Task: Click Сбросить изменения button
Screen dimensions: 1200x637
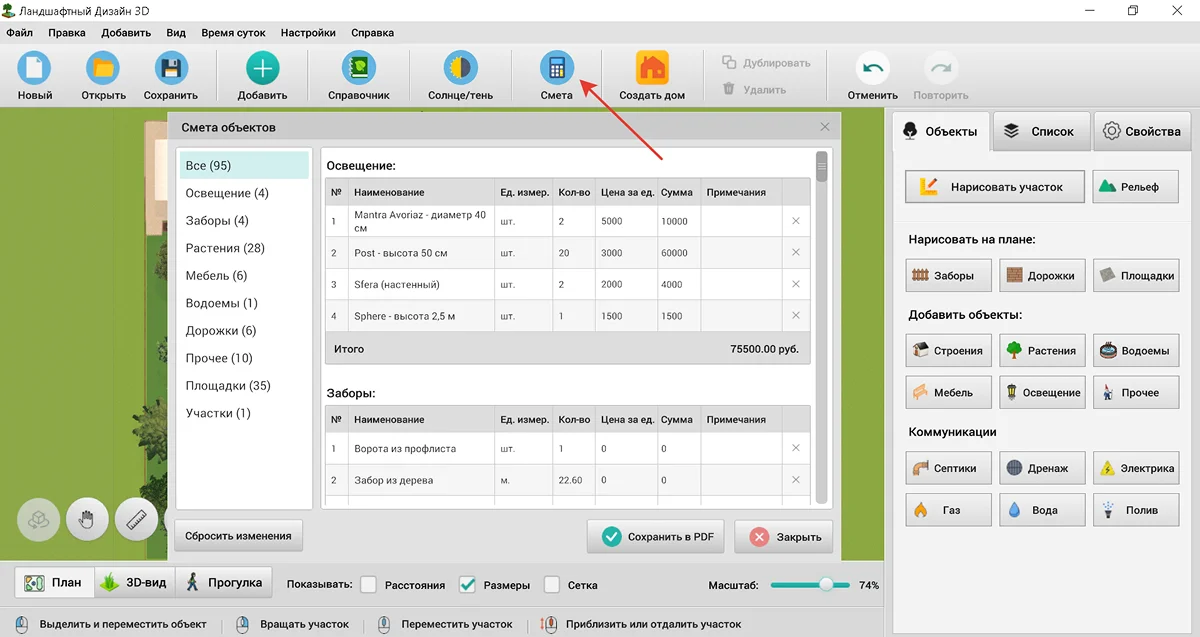Action: [x=238, y=535]
